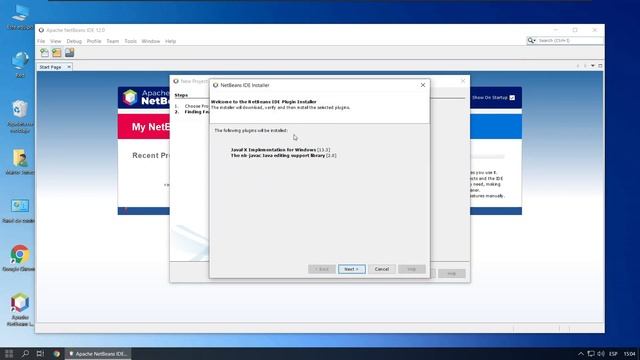640x360 pixels.
Task: Open the View menu
Action: coord(56,41)
